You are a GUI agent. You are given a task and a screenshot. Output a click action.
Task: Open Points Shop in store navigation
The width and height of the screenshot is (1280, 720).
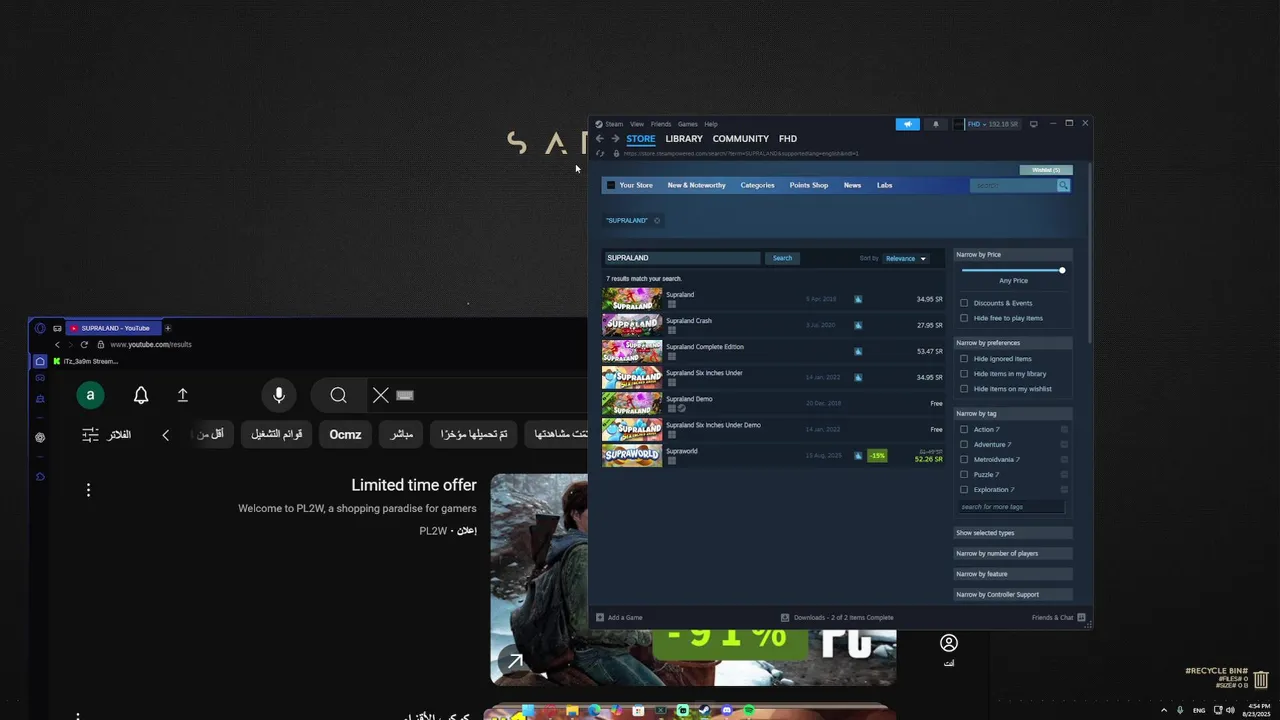tap(809, 185)
